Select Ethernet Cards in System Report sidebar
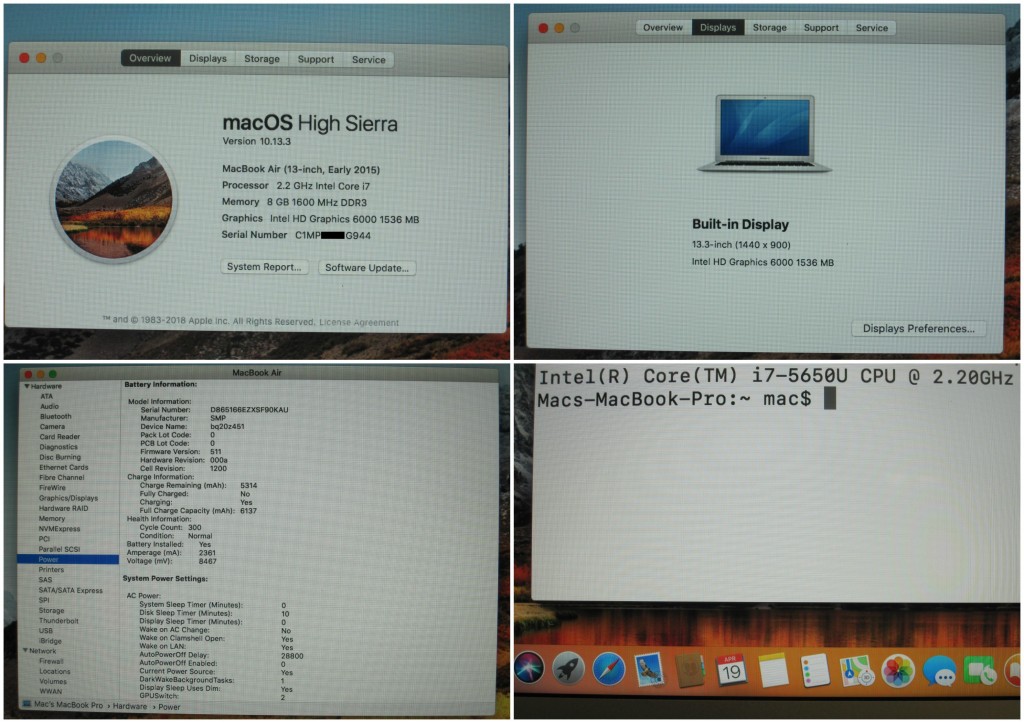1024x723 pixels. (63, 467)
